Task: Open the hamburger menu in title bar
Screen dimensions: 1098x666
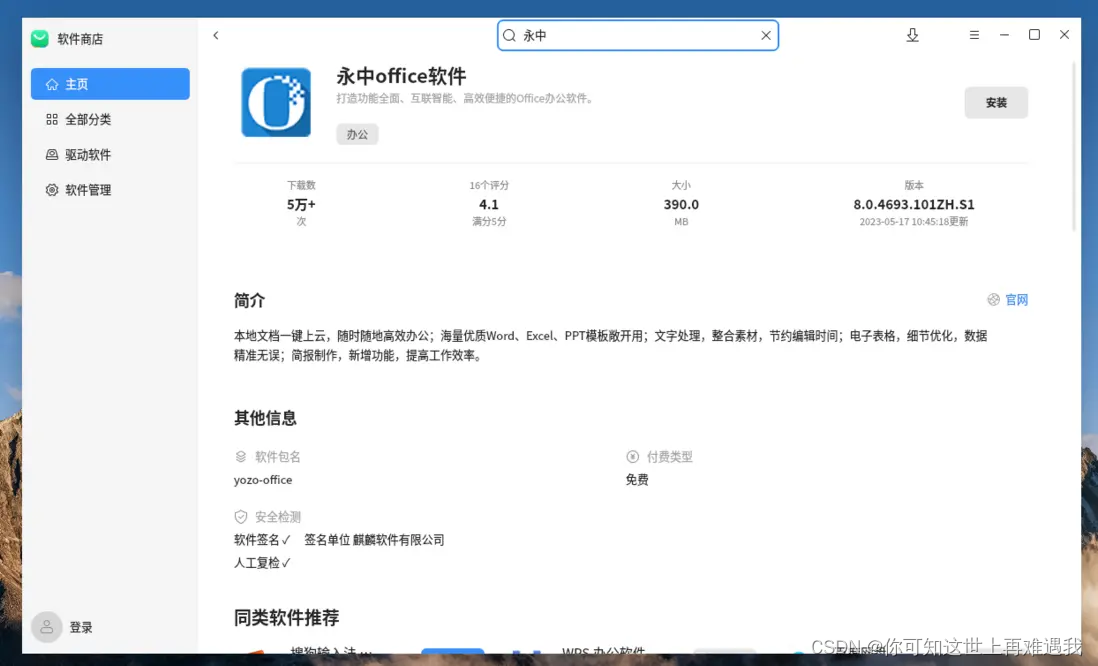Action: point(974,35)
